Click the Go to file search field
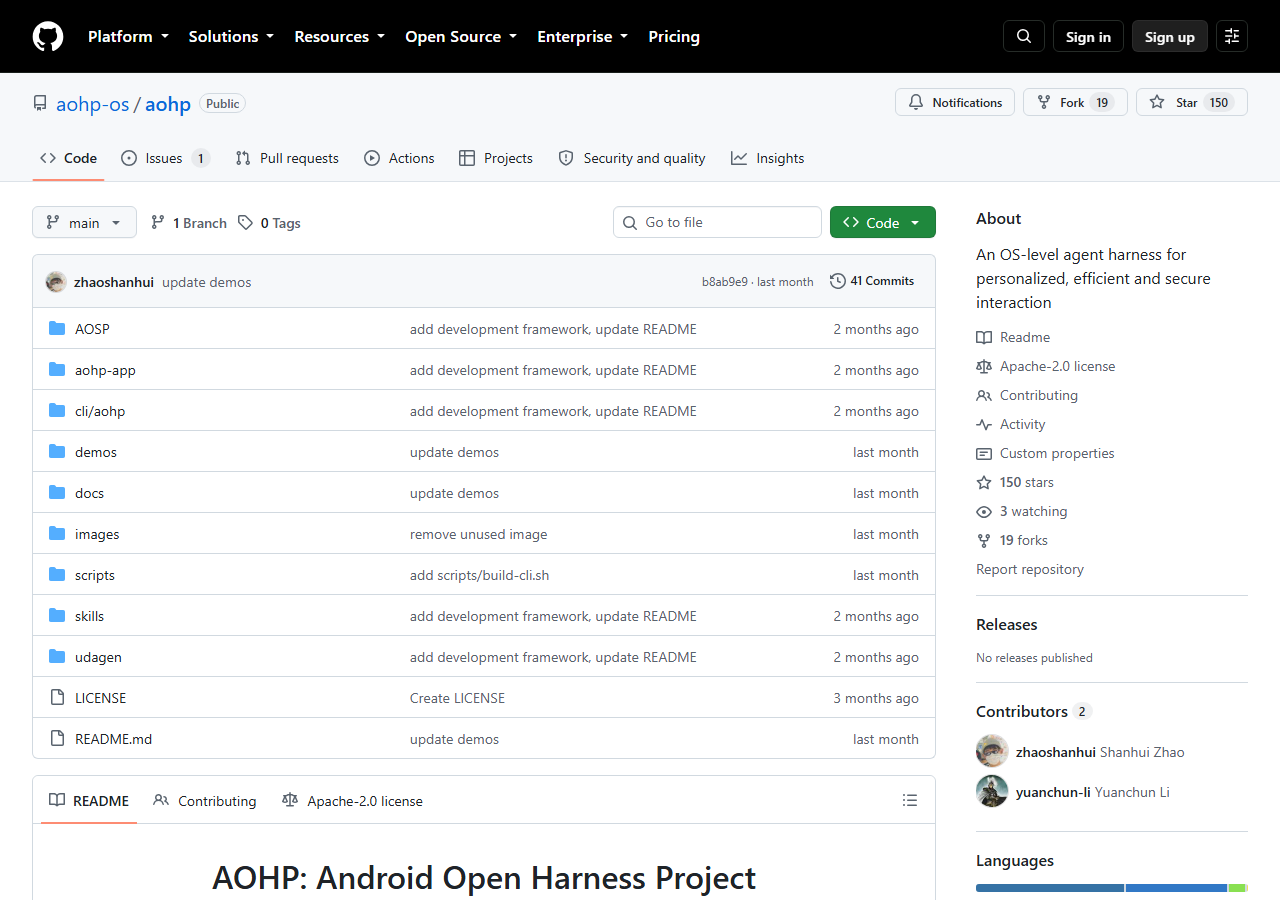The image size is (1280, 900). coord(717,222)
